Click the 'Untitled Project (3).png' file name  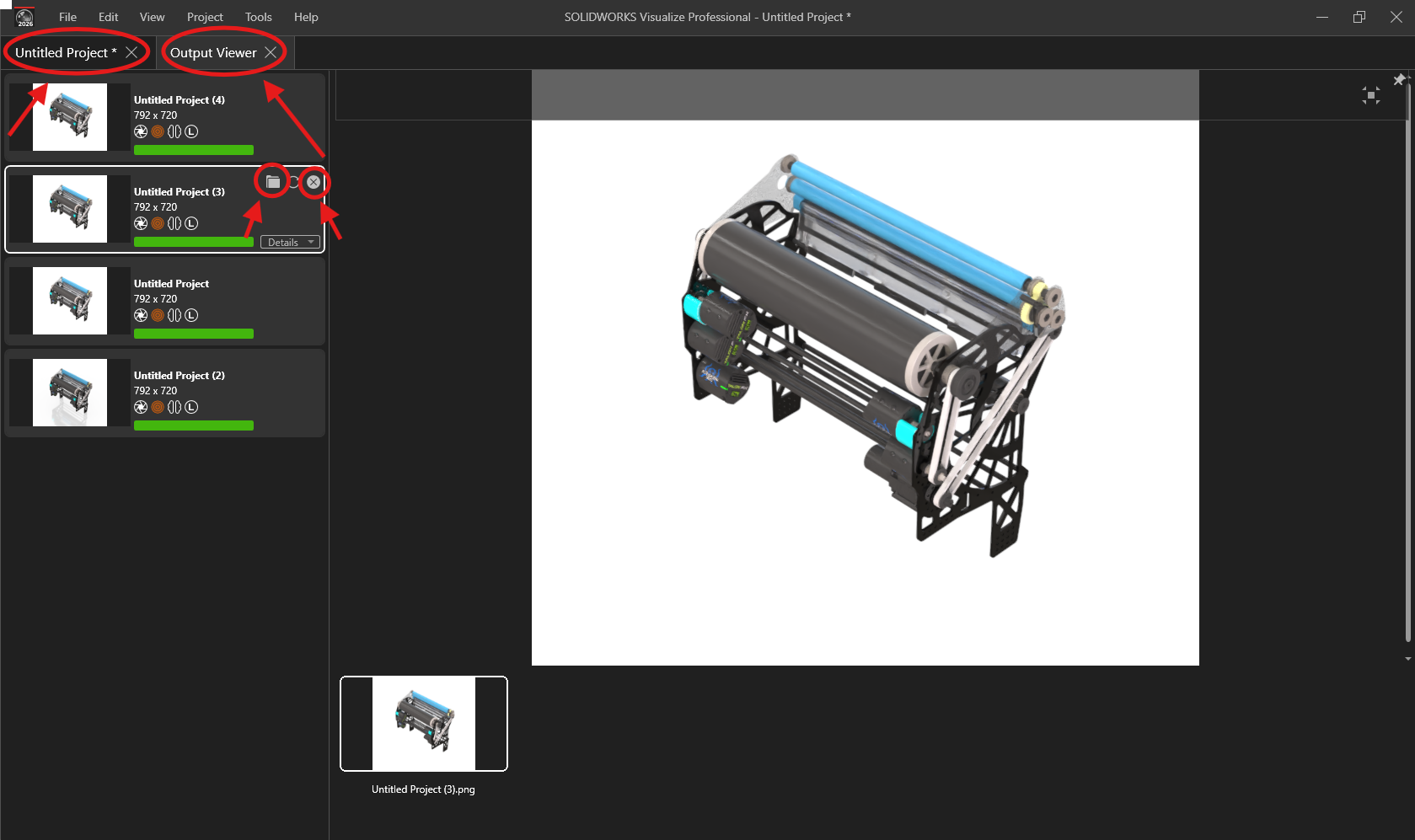(x=423, y=789)
